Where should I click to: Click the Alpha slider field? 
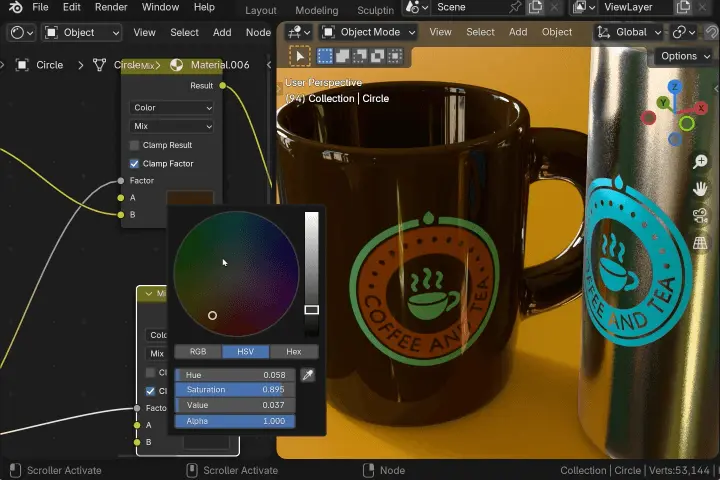pos(235,421)
